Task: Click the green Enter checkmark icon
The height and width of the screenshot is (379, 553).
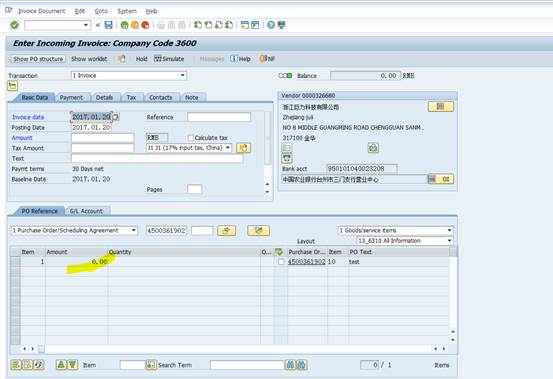Action: coord(14,25)
